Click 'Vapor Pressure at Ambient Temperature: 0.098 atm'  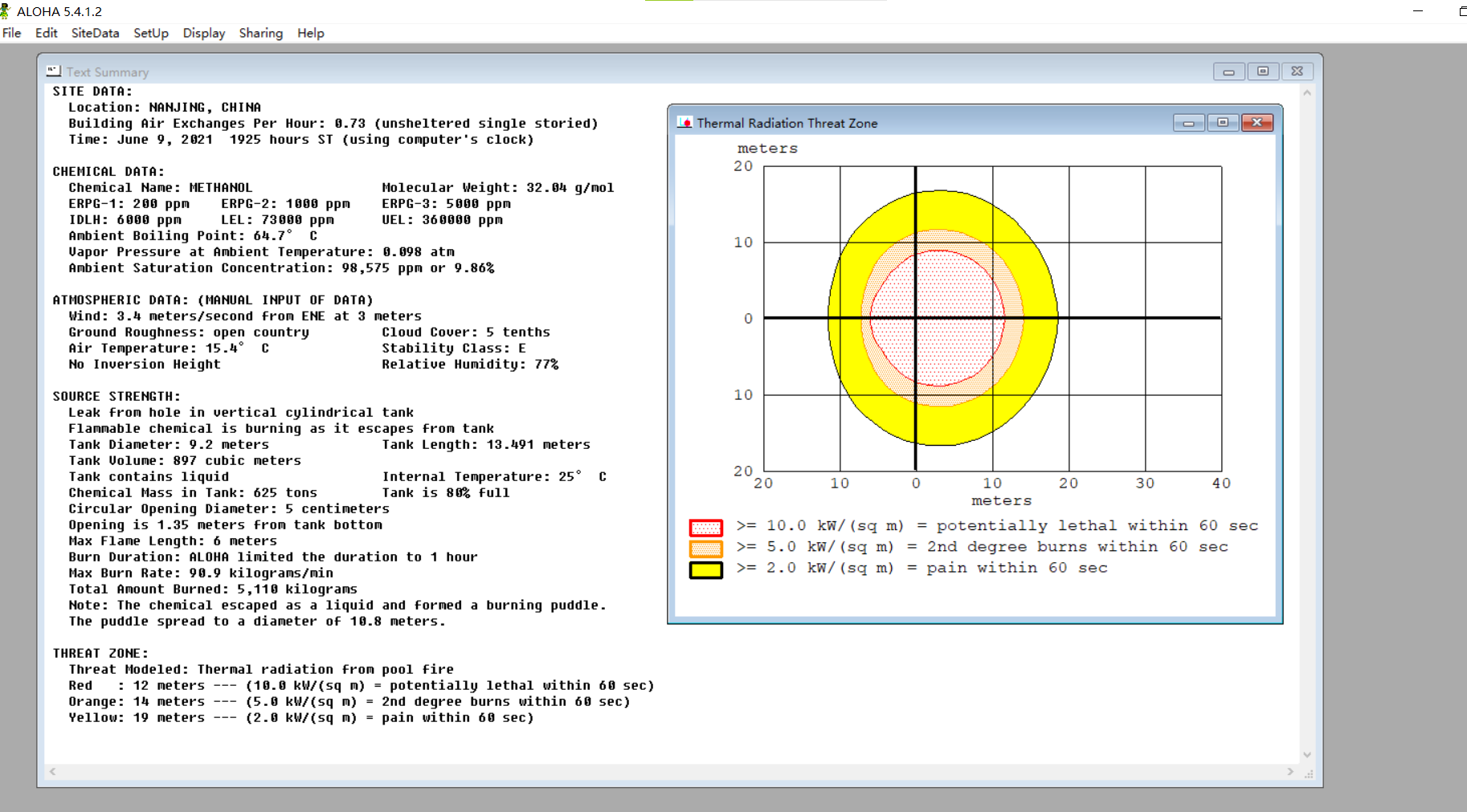(x=262, y=252)
